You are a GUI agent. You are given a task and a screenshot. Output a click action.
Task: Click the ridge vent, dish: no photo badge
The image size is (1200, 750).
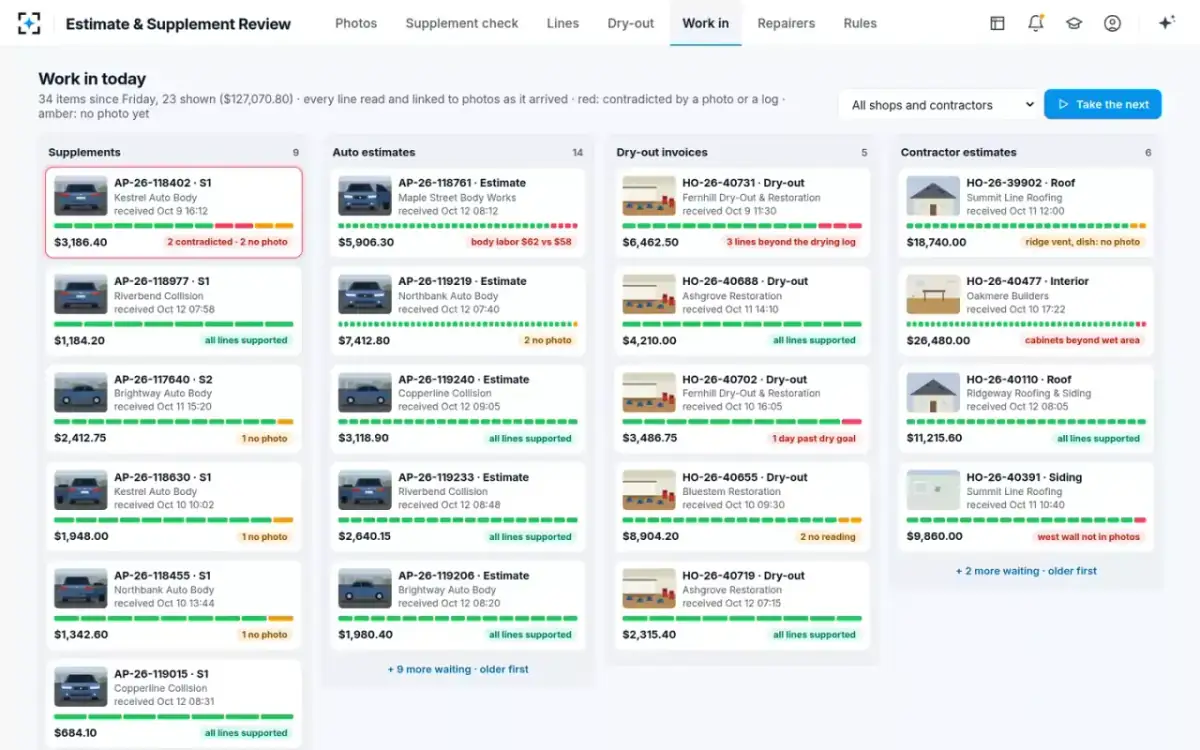click(1083, 242)
